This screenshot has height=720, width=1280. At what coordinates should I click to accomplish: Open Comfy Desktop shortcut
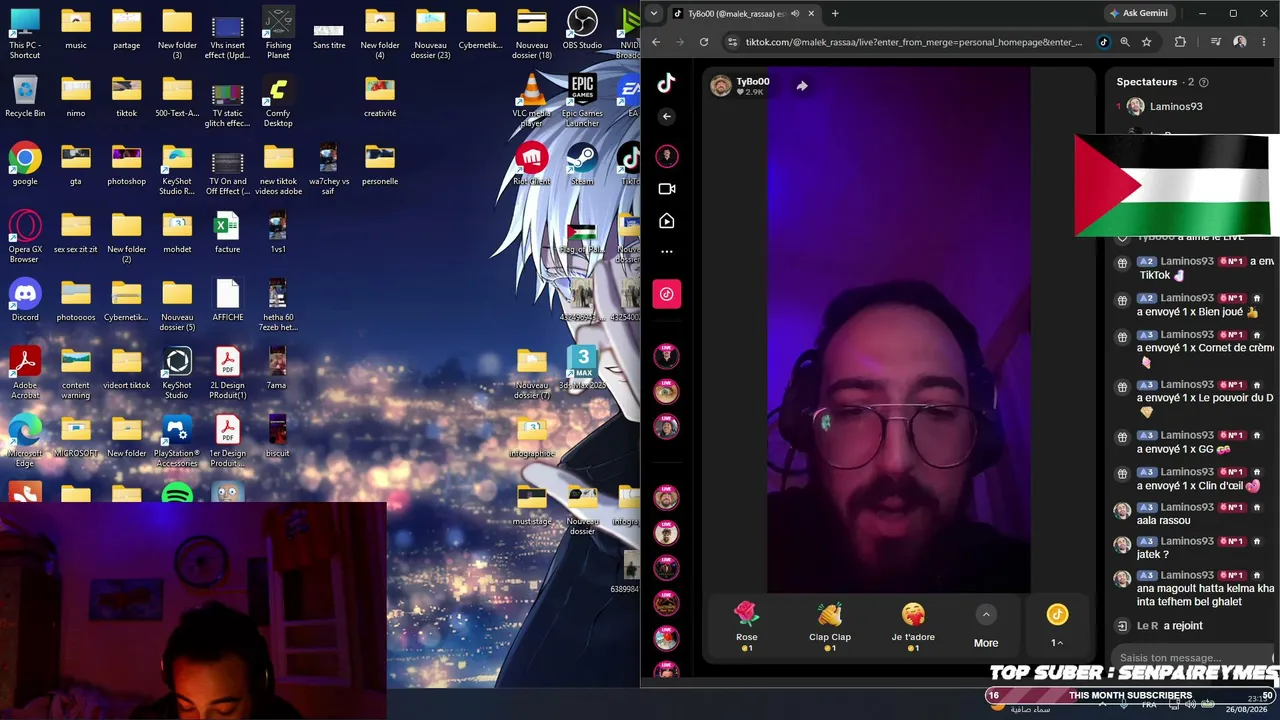(278, 101)
